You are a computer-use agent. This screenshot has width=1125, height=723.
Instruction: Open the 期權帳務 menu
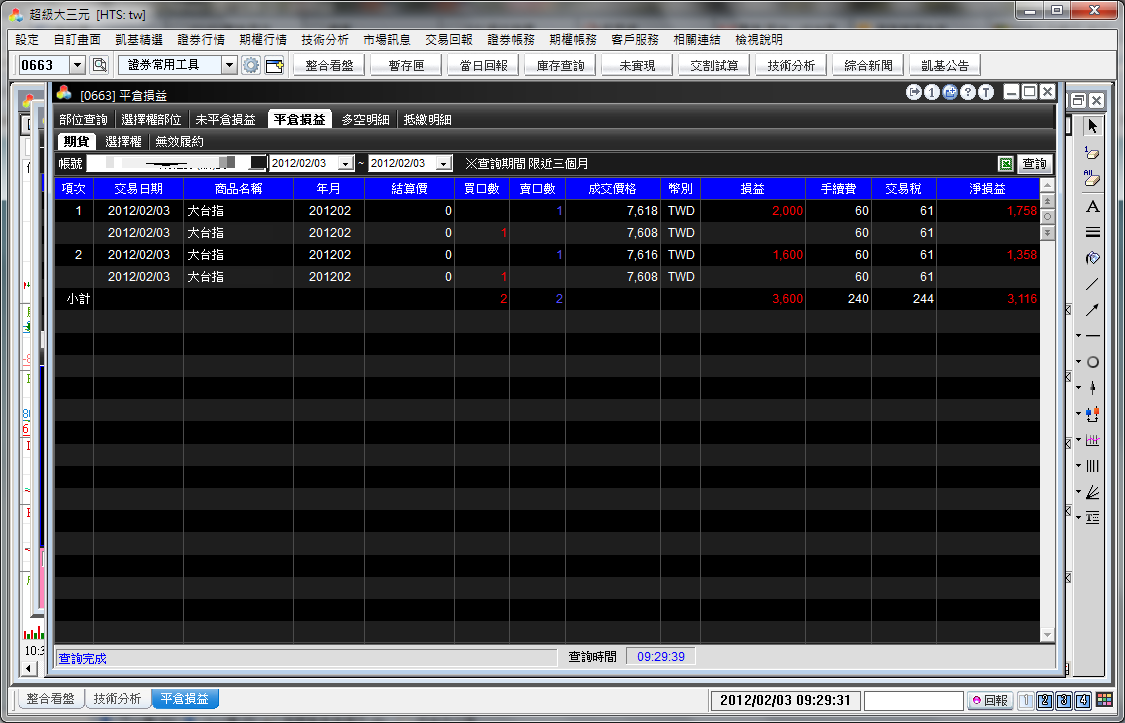573,40
